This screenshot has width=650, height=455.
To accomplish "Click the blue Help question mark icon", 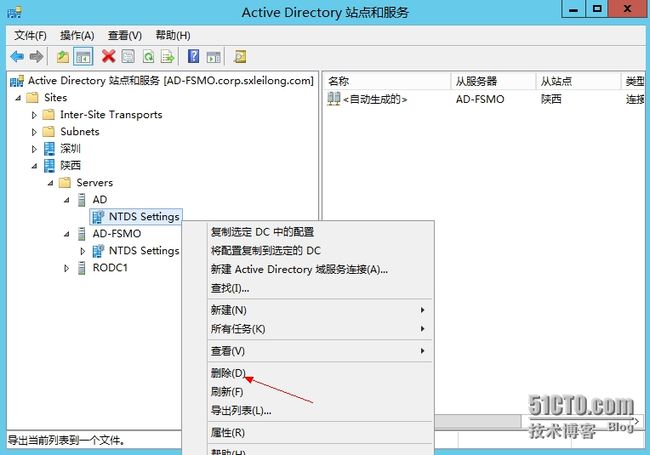I will [194, 56].
